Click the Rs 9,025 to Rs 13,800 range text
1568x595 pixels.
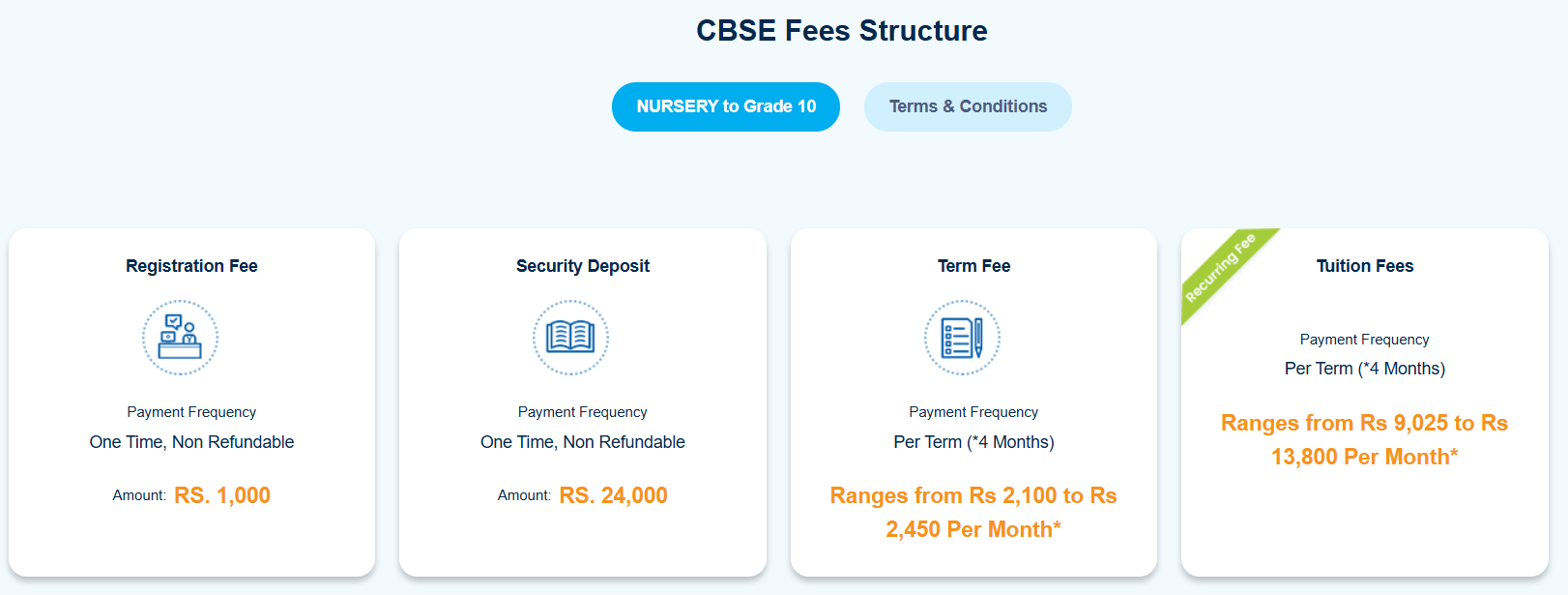coord(1364,439)
